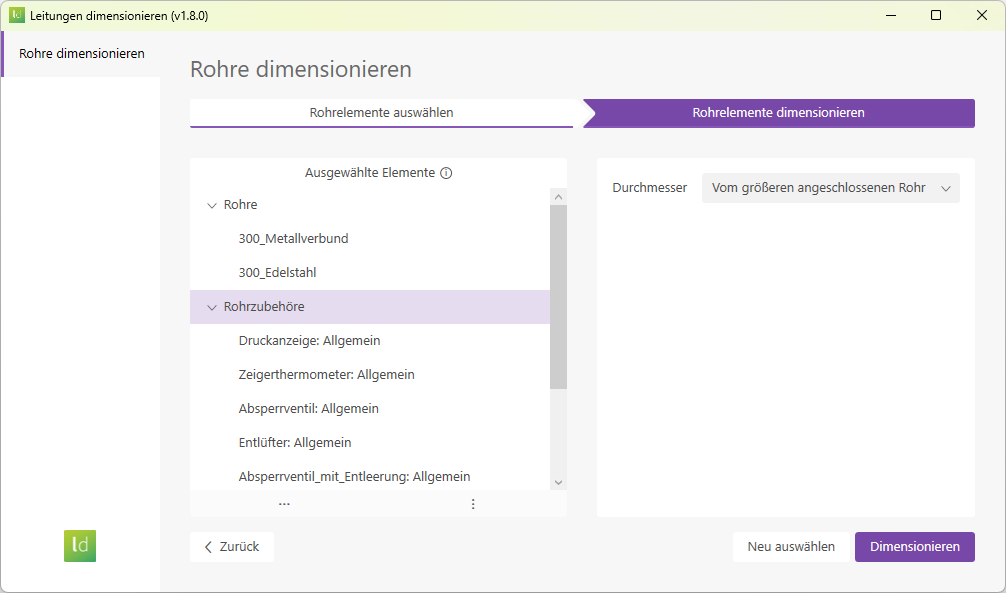
Task: Collapse the Rohre tree node
Action: point(210,204)
